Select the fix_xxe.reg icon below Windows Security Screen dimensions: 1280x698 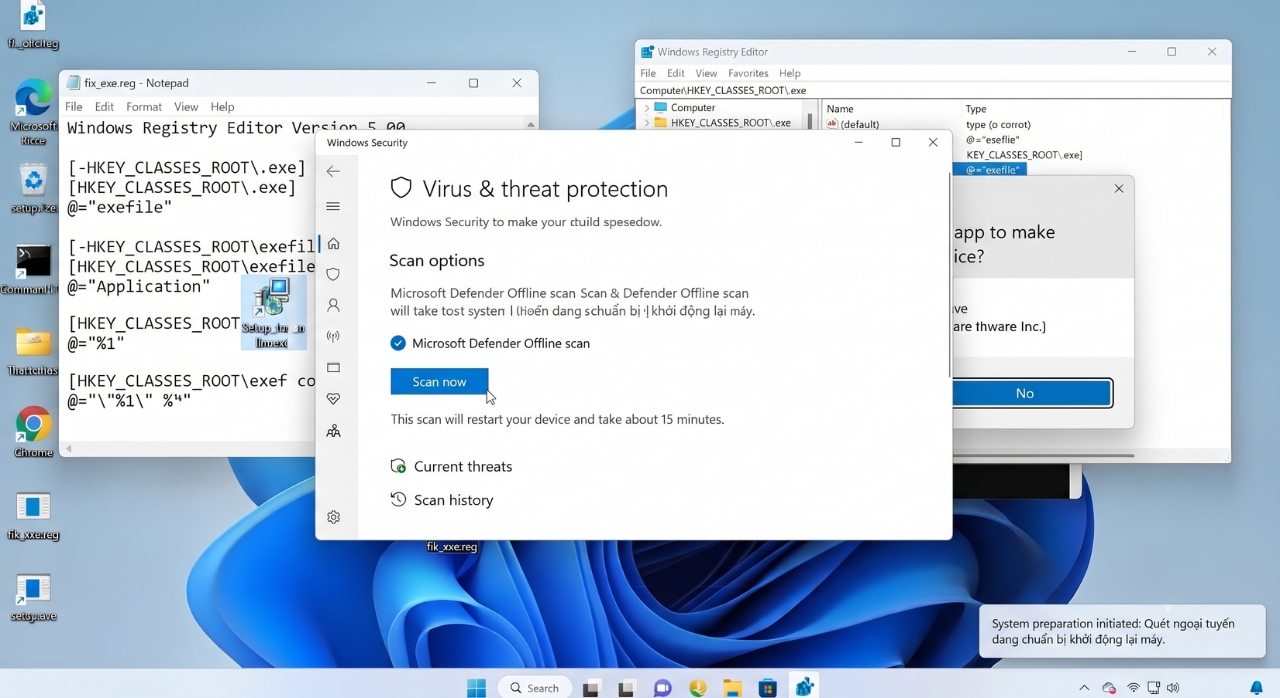pos(452,547)
